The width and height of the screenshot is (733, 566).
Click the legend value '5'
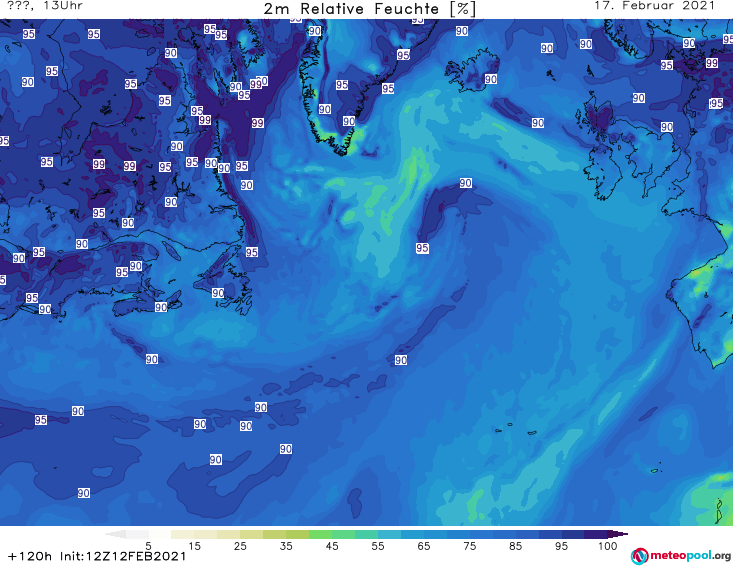tap(148, 546)
